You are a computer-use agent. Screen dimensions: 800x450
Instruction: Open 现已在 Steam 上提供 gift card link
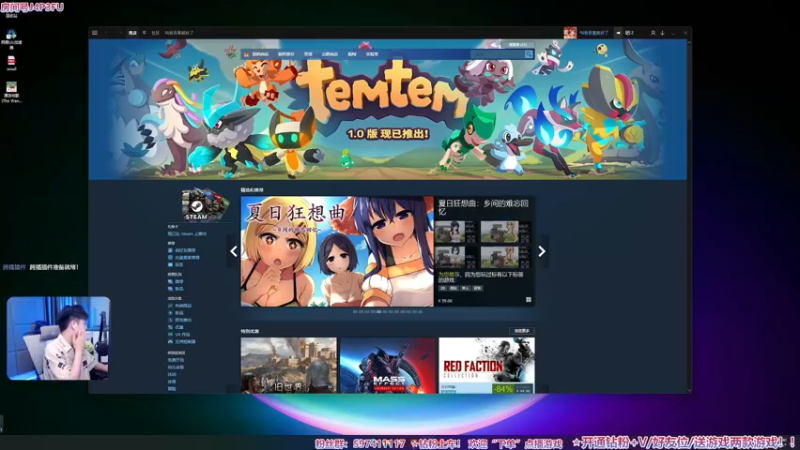click(x=187, y=234)
